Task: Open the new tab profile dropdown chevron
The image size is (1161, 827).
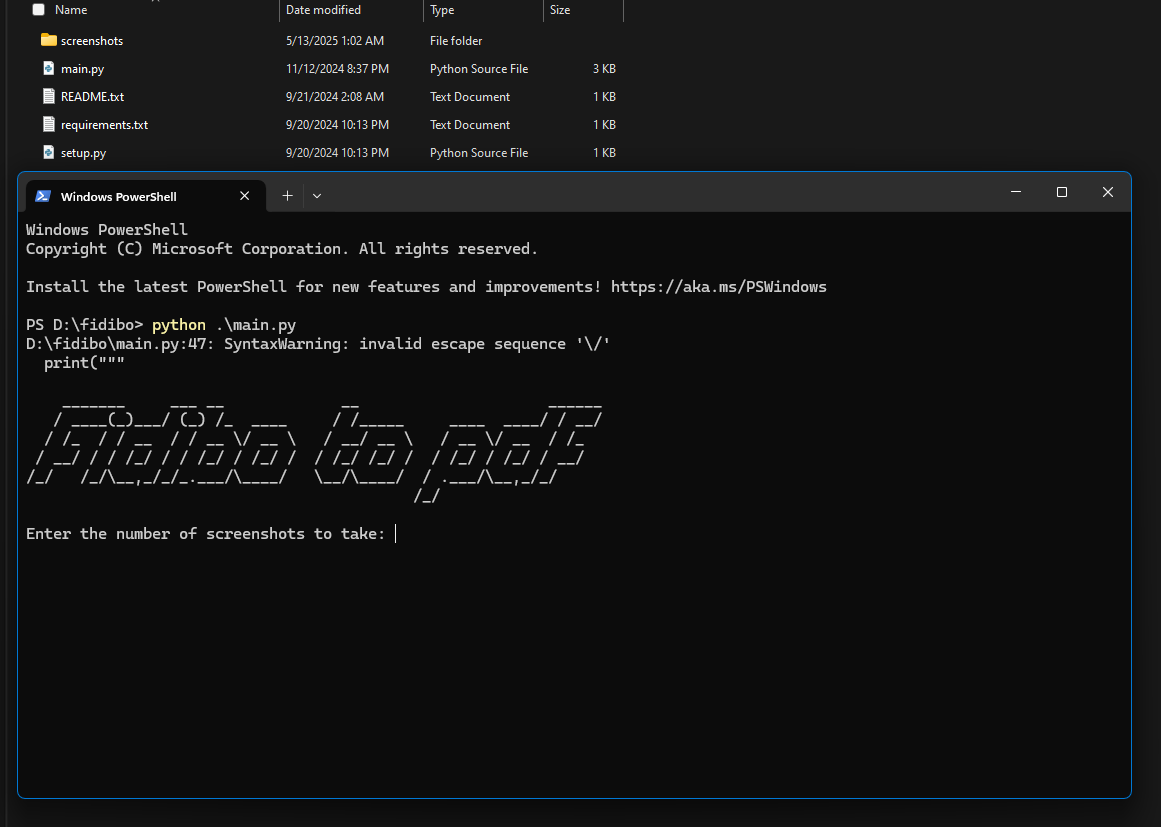Action: pos(317,195)
